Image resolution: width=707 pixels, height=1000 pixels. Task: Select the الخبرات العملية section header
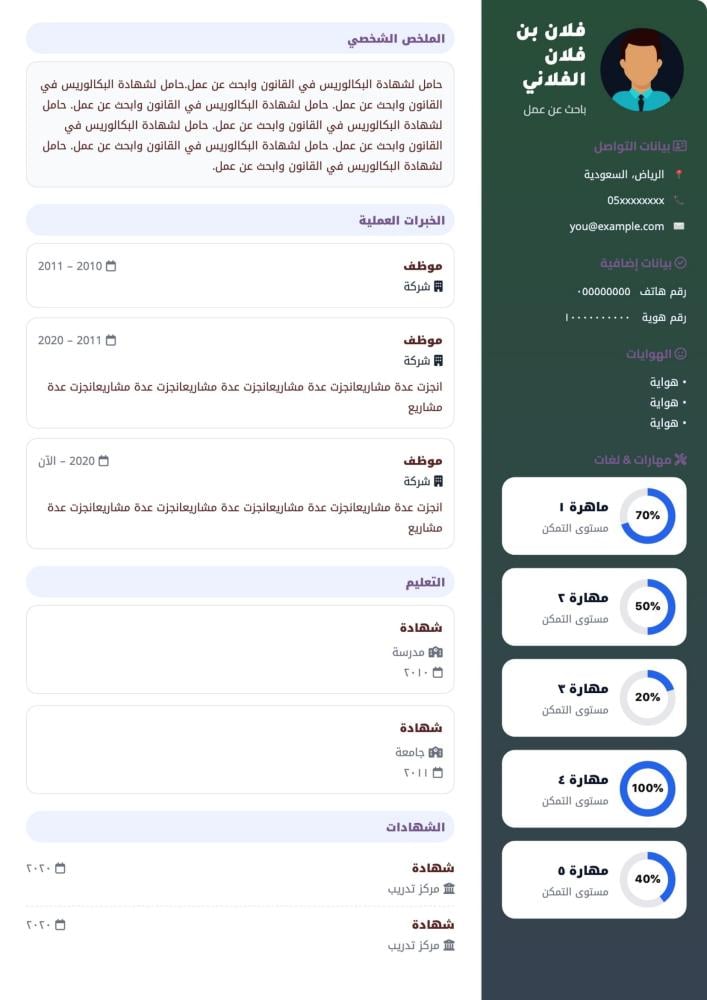[401, 220]
